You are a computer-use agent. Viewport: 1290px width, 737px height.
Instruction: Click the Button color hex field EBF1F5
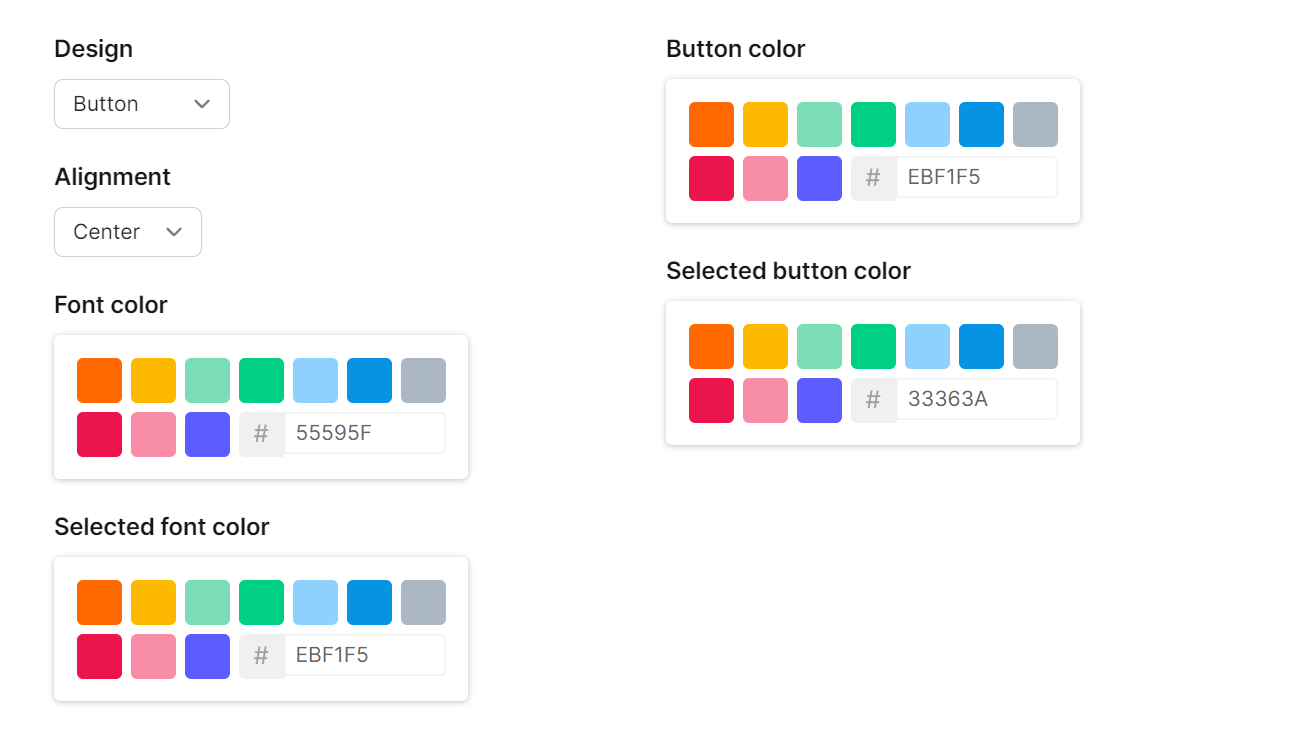[x=977, y=178]
